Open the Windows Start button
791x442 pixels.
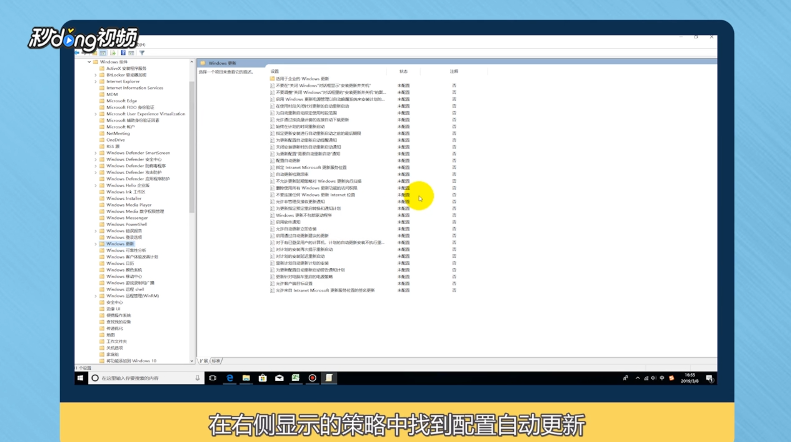pos(80,378)
